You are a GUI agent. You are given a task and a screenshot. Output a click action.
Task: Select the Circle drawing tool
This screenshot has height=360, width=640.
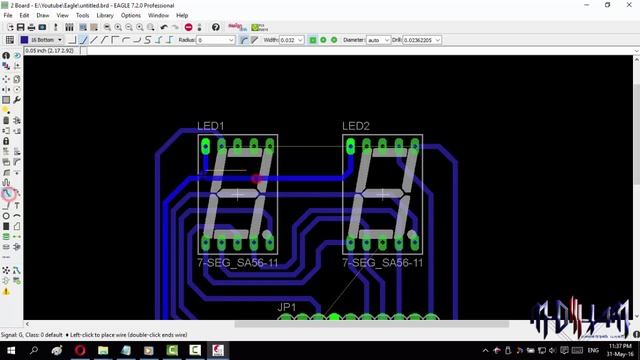[x=6, y=216]
